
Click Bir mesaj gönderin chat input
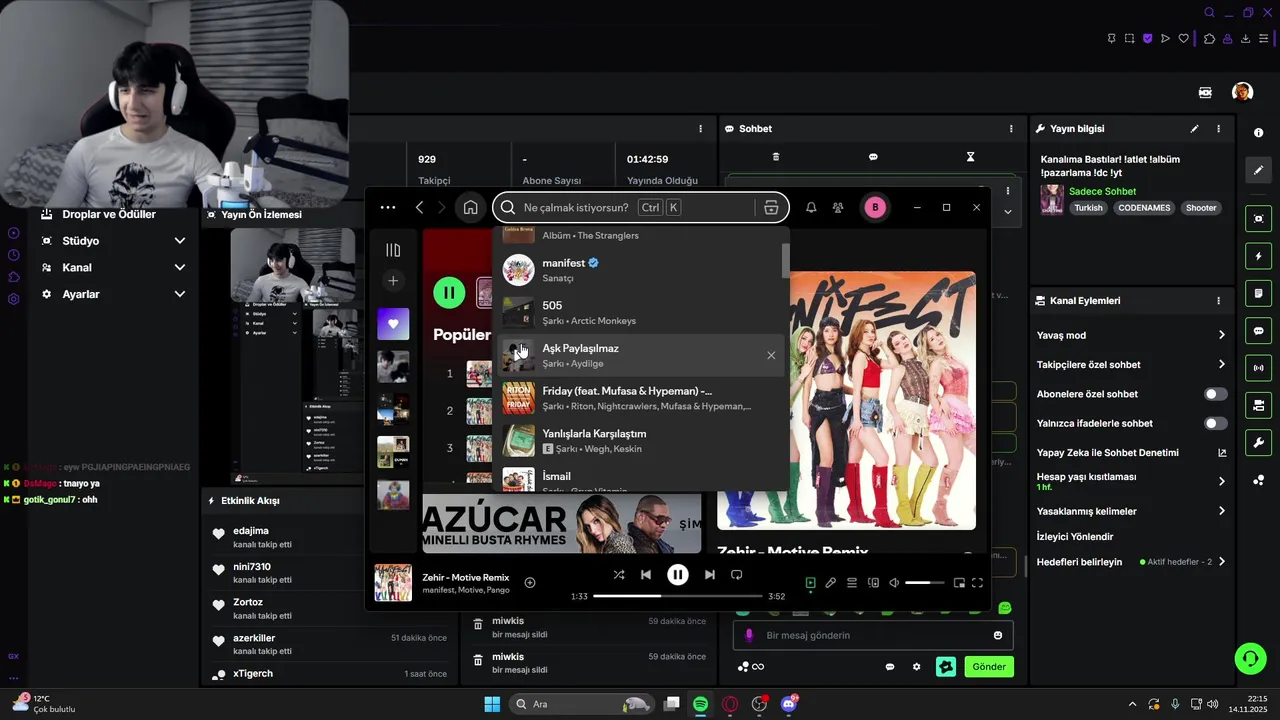873,635
